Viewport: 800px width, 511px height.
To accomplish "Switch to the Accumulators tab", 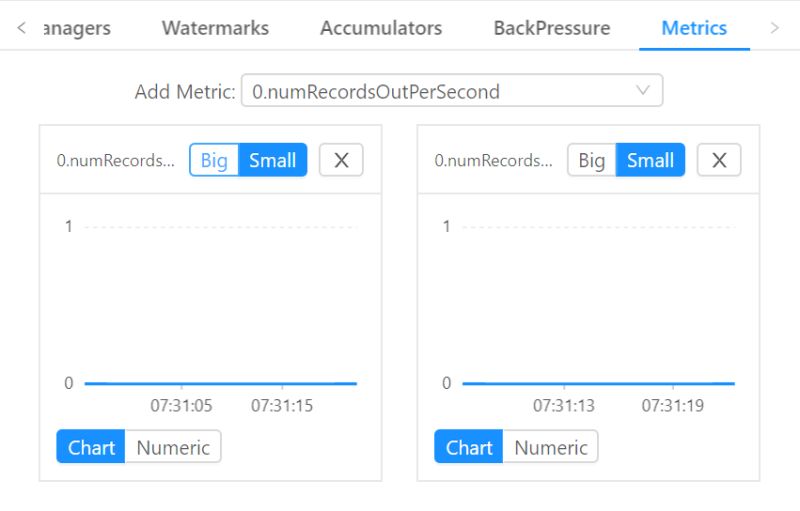I will click(x=381, y=28).
